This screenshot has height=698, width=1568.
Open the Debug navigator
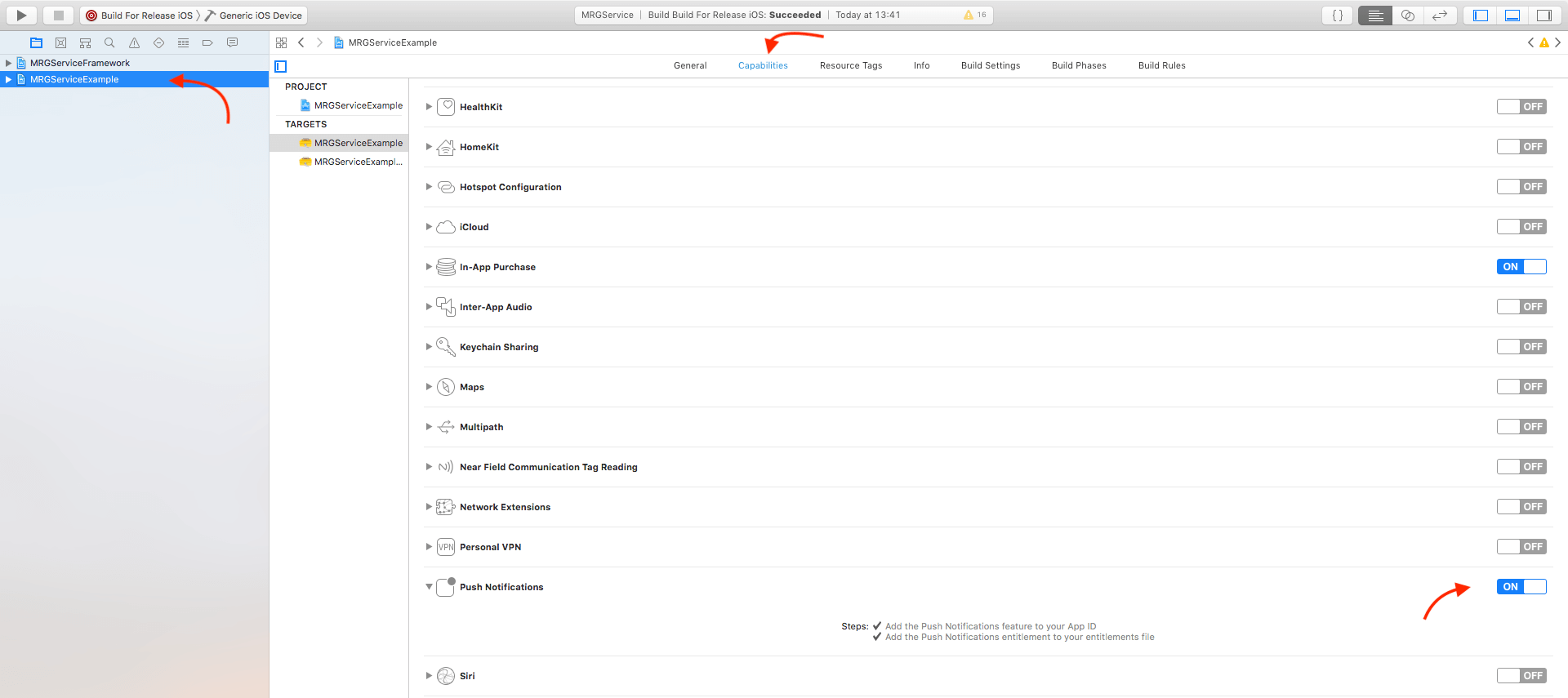(x=183, y=42)
